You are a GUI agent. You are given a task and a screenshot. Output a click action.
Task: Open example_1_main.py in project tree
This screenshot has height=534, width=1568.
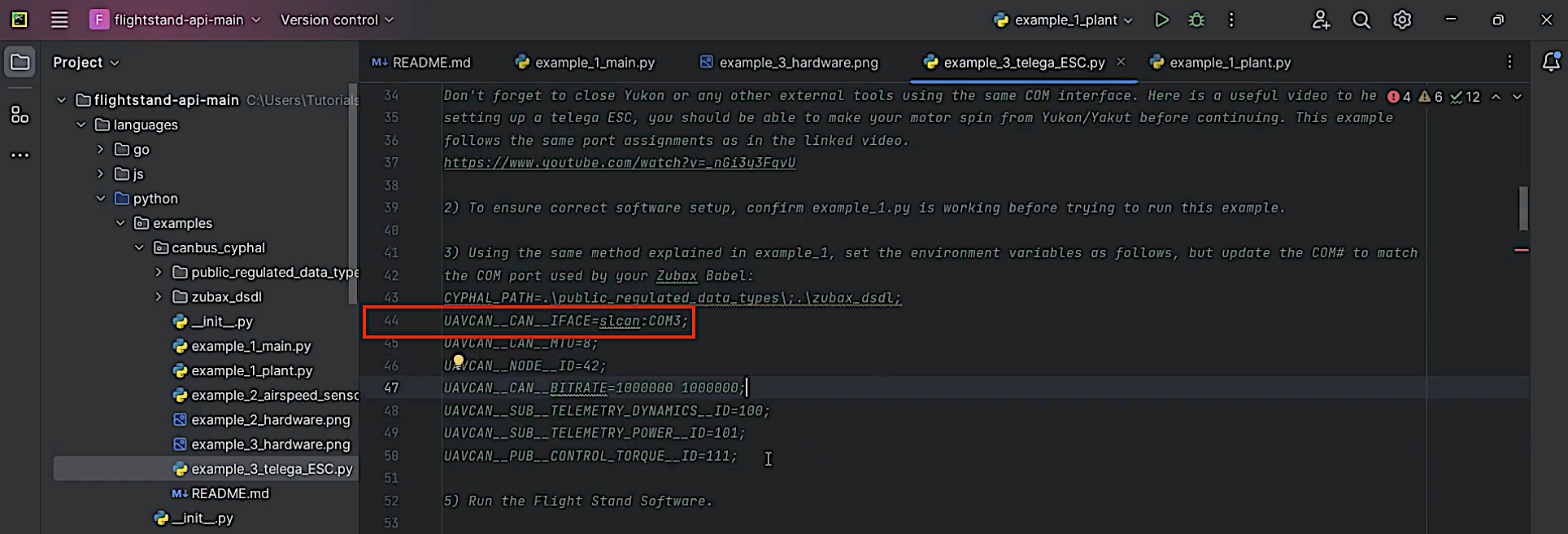tap(242, 346)
